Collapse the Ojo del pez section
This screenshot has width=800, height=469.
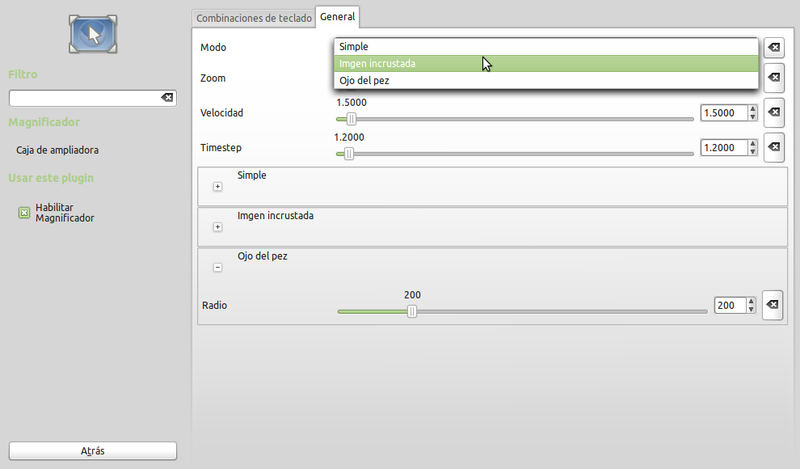(x=218, y=267)
